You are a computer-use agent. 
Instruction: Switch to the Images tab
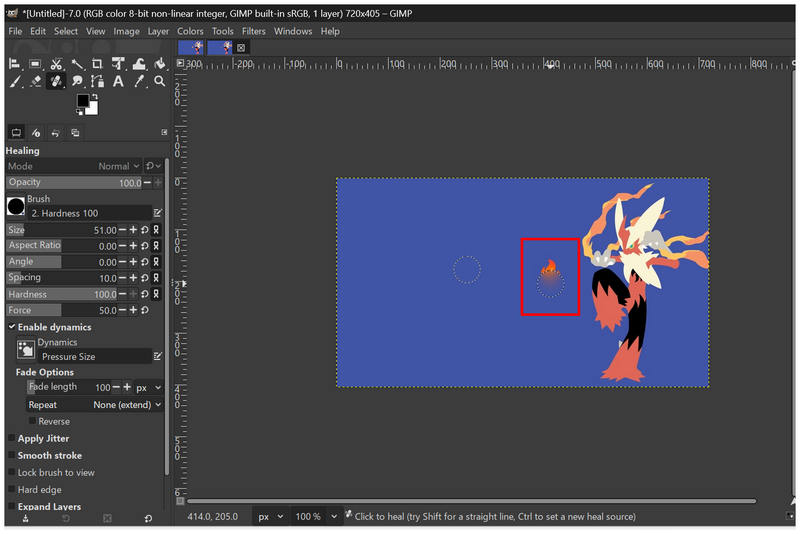[75, 133]
